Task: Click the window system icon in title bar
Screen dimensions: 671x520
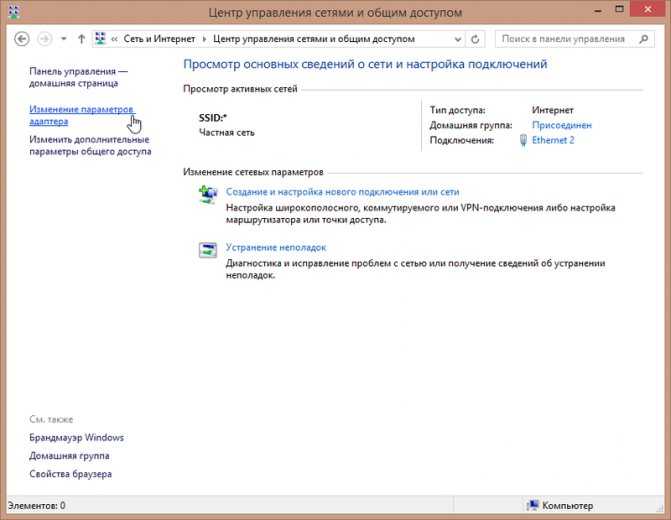Action: 14,12
